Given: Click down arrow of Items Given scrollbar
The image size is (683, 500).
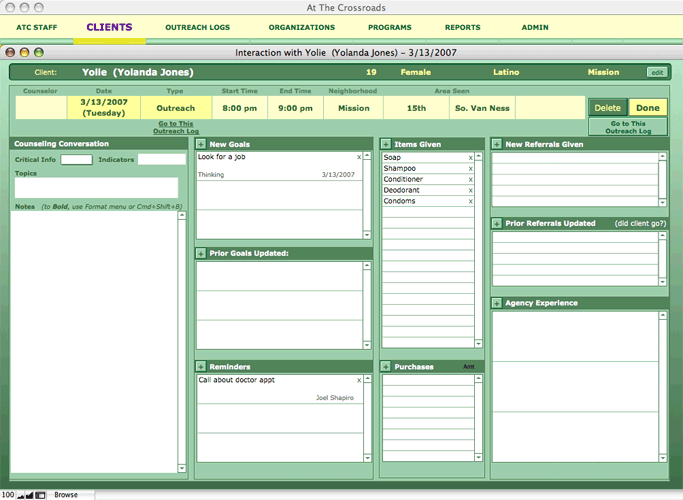Looking at the screenshot, I should [x=478, y=344].
